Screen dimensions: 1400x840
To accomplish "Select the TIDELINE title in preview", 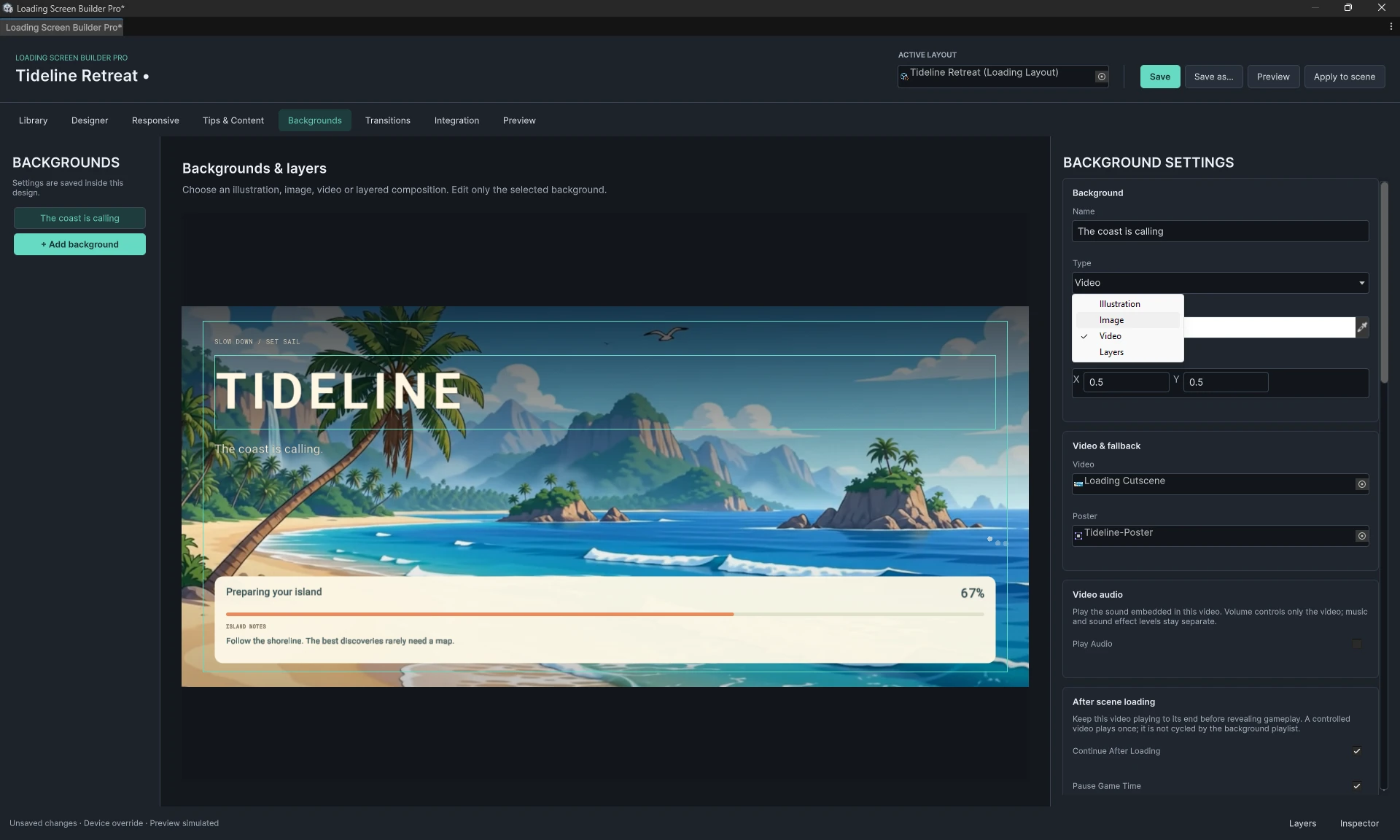I will (x=340, y=391).
